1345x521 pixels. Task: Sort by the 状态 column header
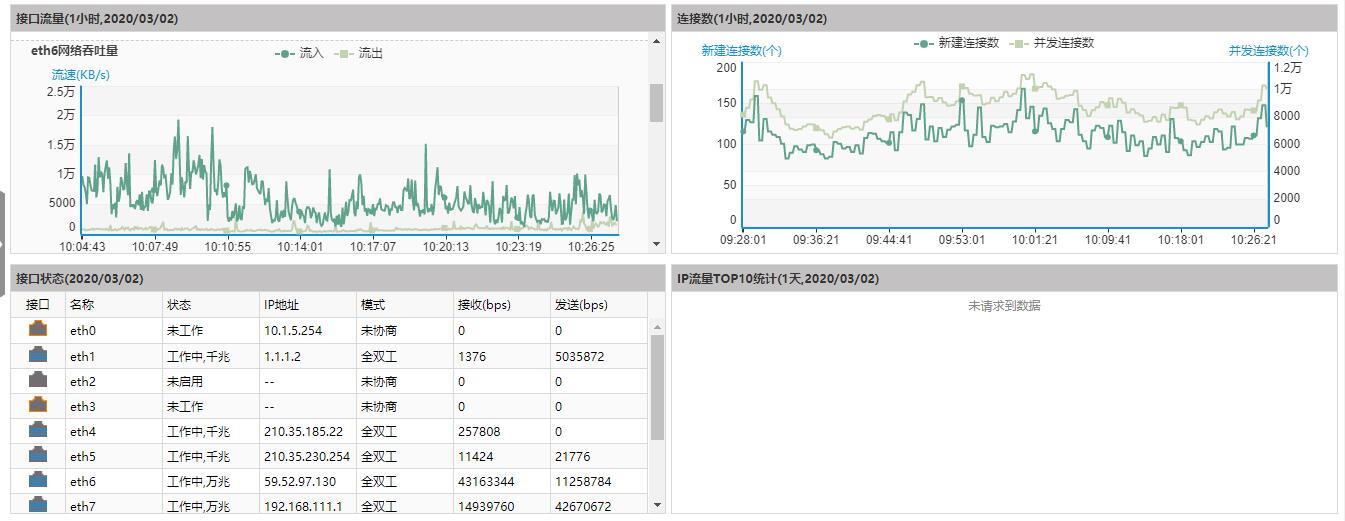pos(210,305)
